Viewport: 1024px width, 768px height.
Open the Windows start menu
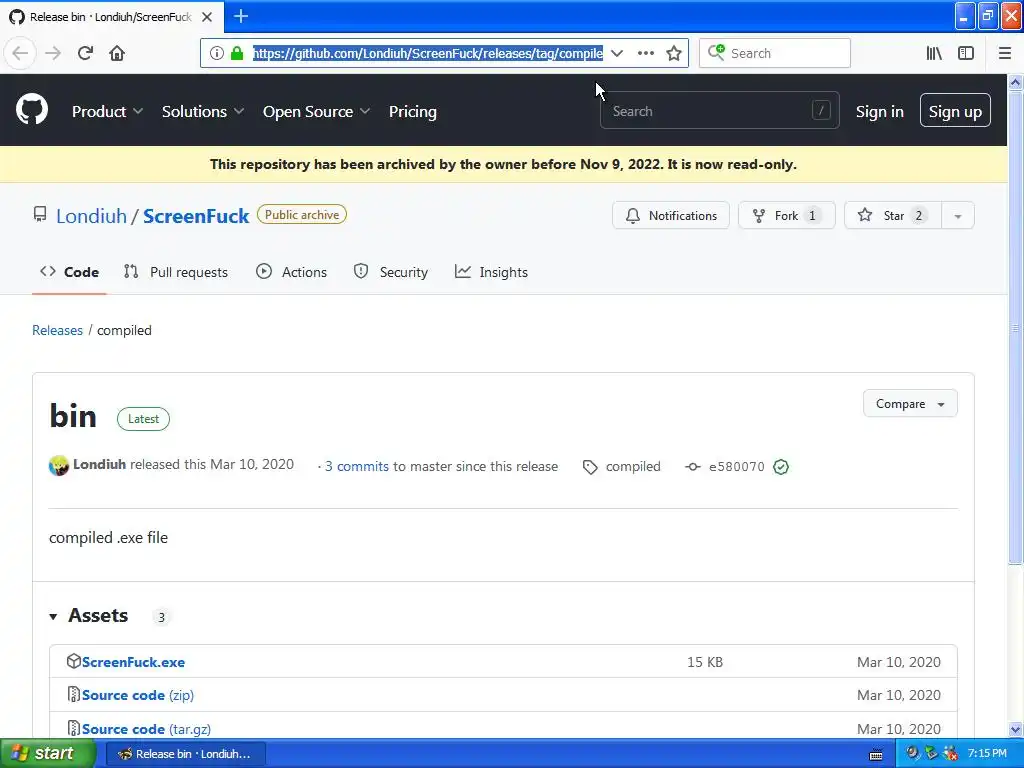pos(48,753)
